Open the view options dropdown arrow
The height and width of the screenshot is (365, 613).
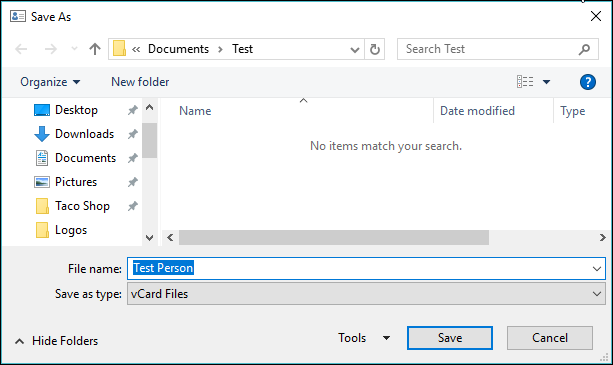(547, 82)
